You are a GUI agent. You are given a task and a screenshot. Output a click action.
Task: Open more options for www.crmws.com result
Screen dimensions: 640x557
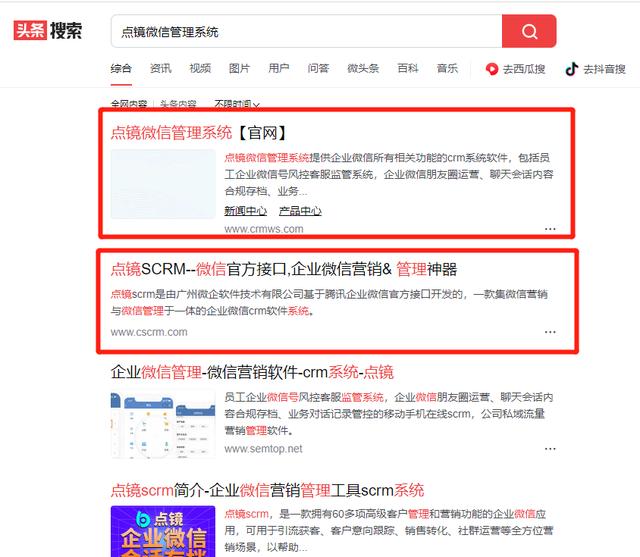coord(550,229)
